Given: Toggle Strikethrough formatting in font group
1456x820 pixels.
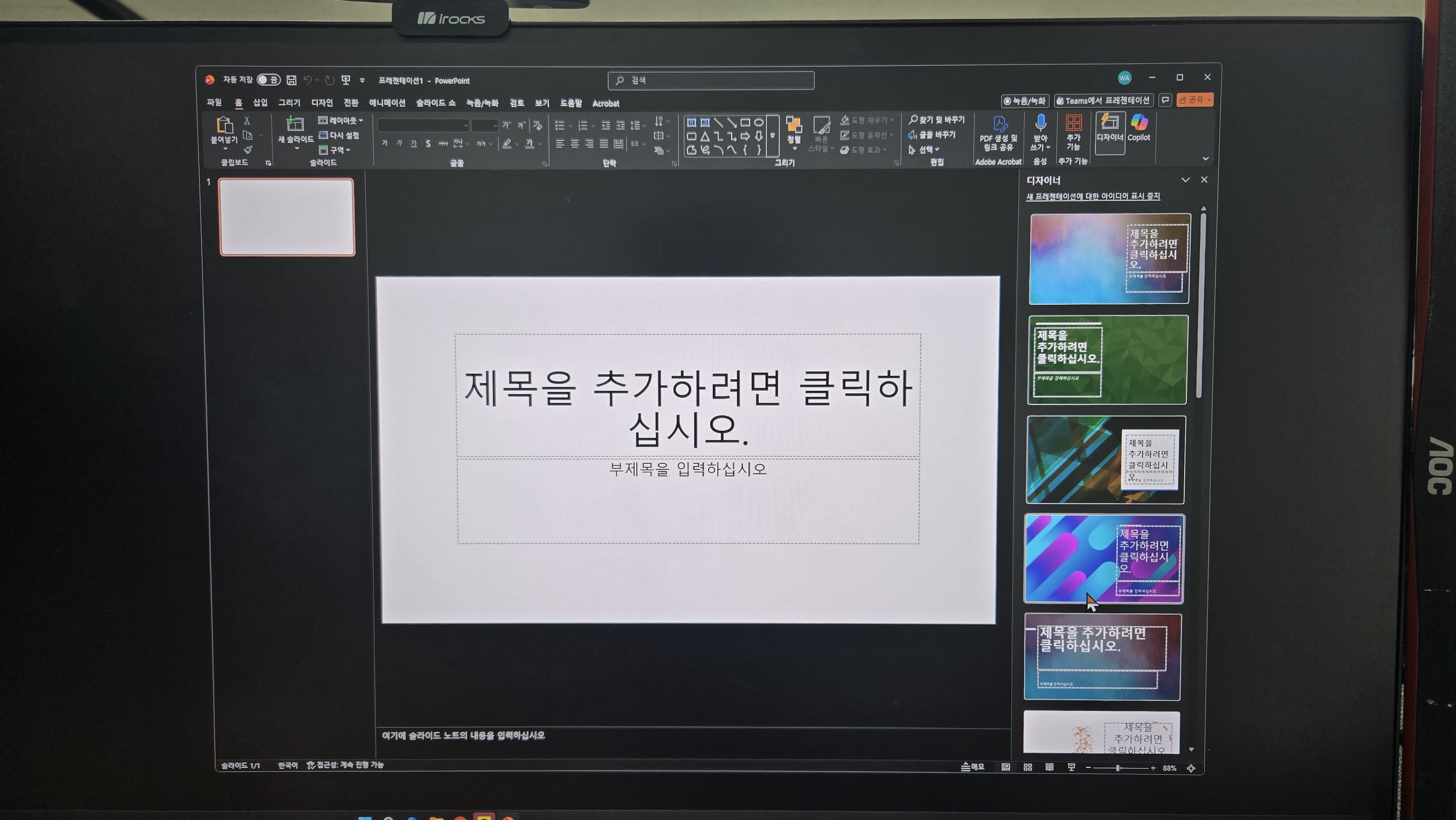Looking at the screenshot, I should 443,143.
